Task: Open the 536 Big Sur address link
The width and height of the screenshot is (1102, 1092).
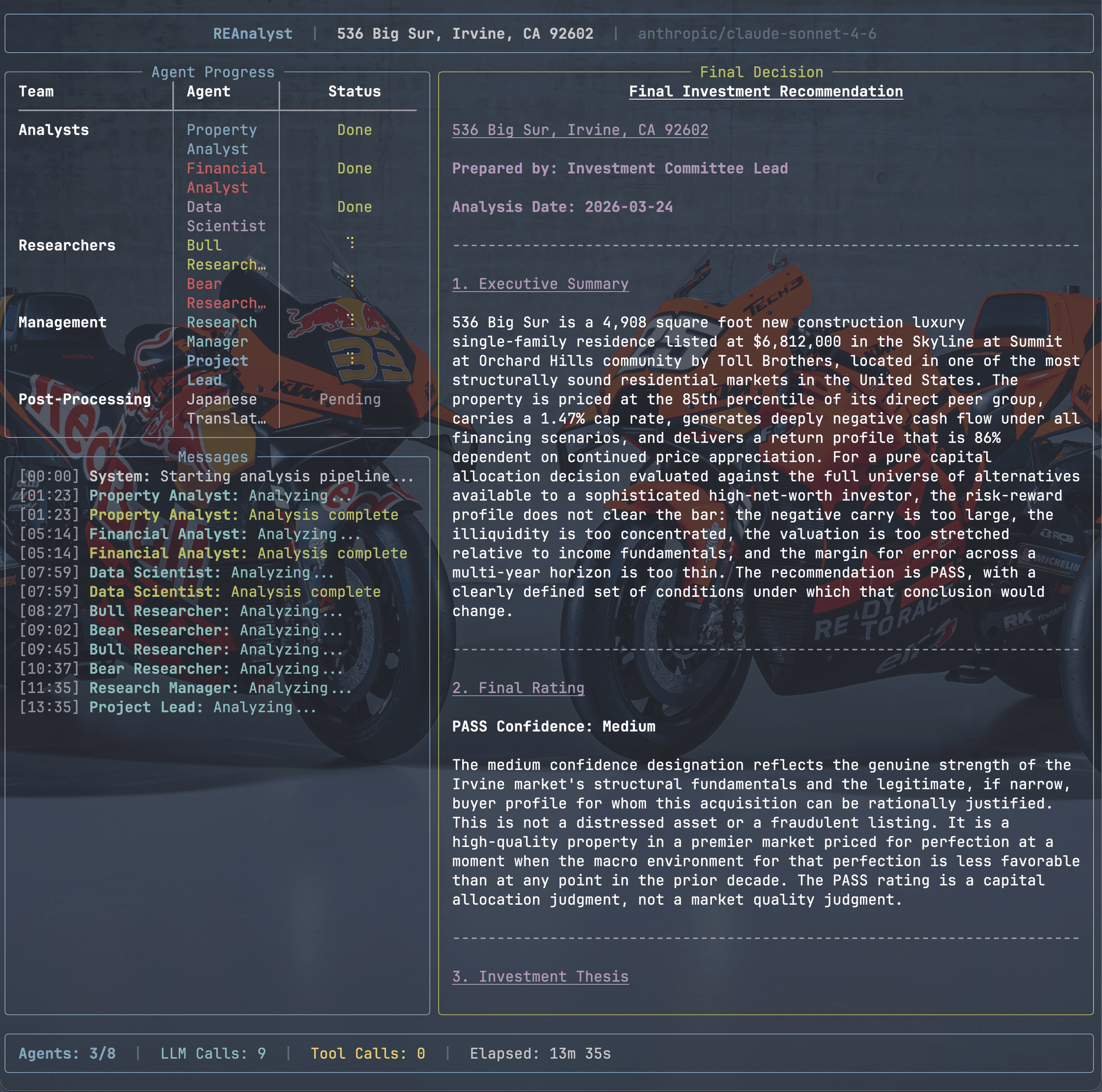Action: [580, 130]
